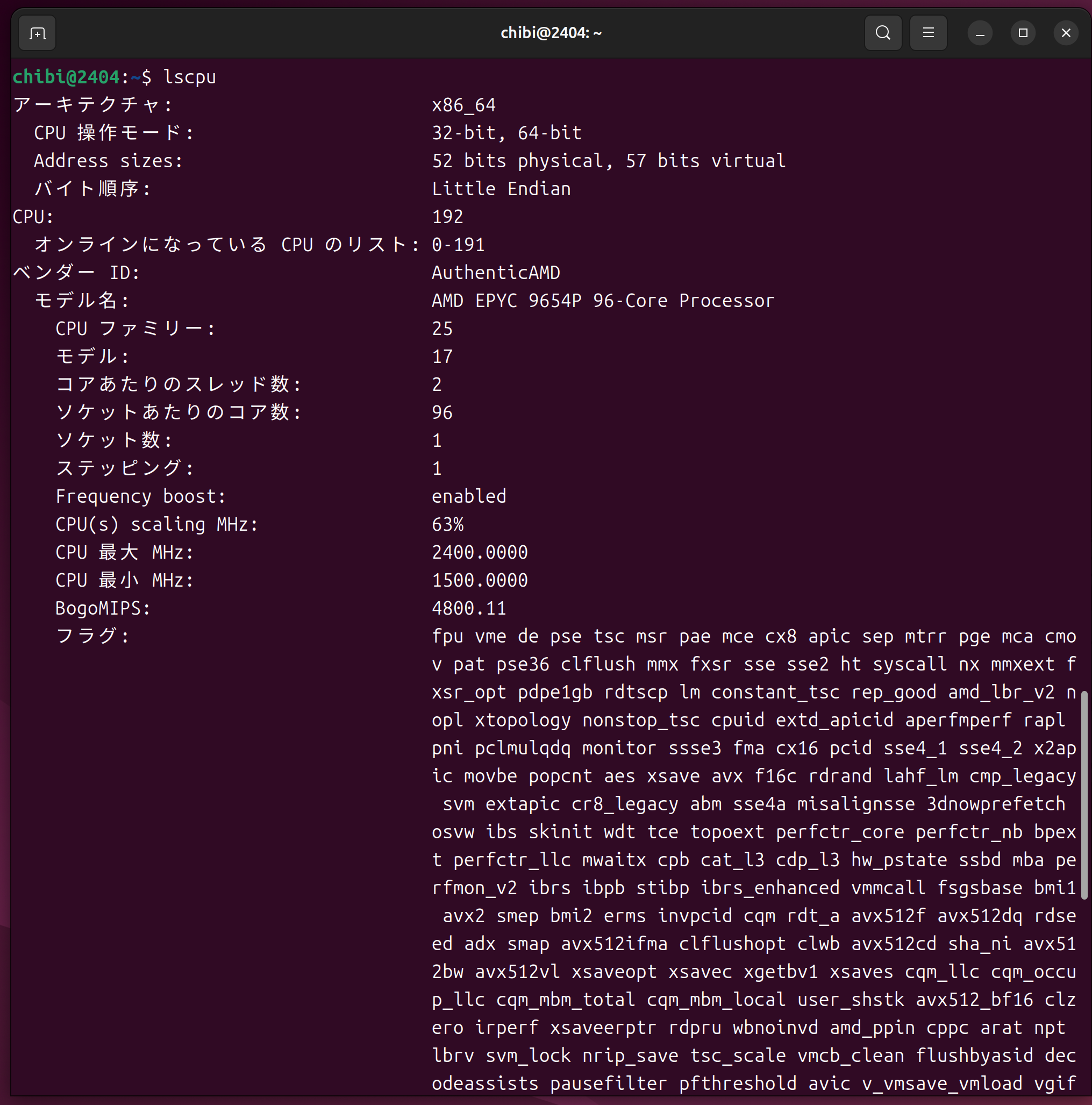Click the terminal vertical scrollbar
The width and height of the screenshot is (1092, 1105).
click(1083, 794)
